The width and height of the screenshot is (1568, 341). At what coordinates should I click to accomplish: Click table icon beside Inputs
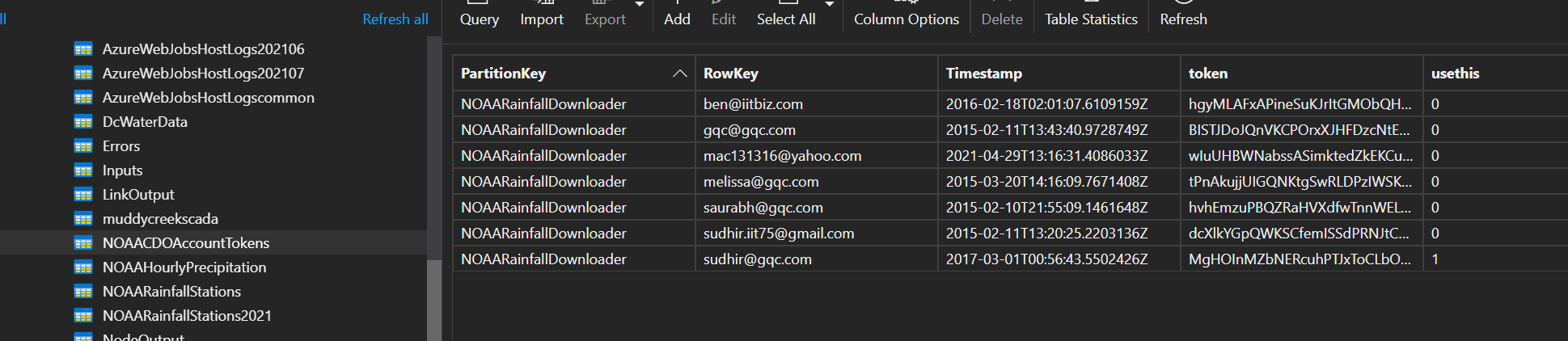(x=83, y=170)
